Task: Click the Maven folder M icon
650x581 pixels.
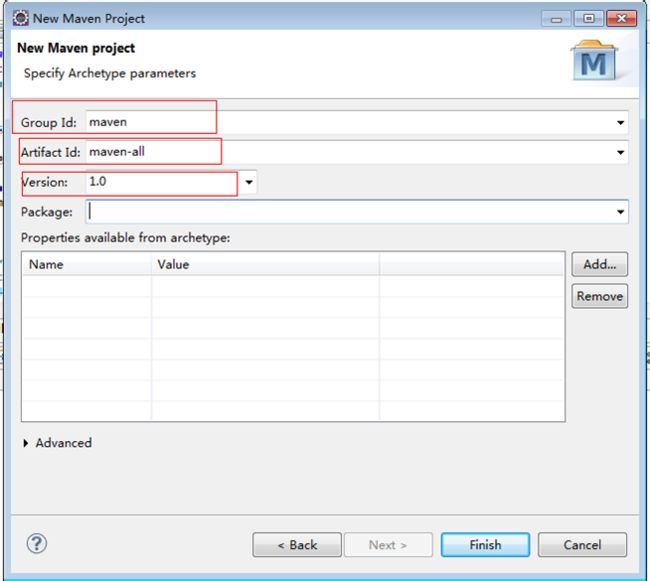Action: (x=594, y=61)
